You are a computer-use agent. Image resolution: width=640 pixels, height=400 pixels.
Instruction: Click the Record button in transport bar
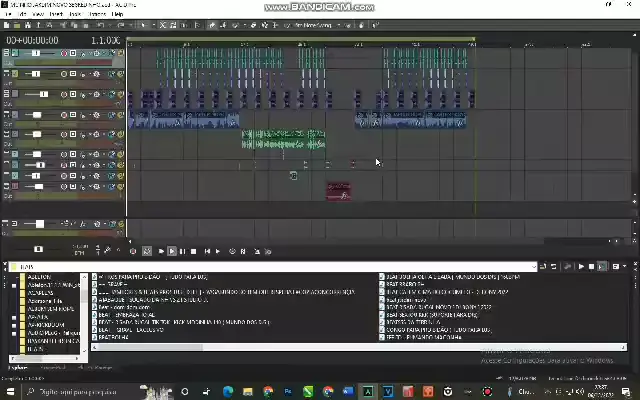[133, 251]
